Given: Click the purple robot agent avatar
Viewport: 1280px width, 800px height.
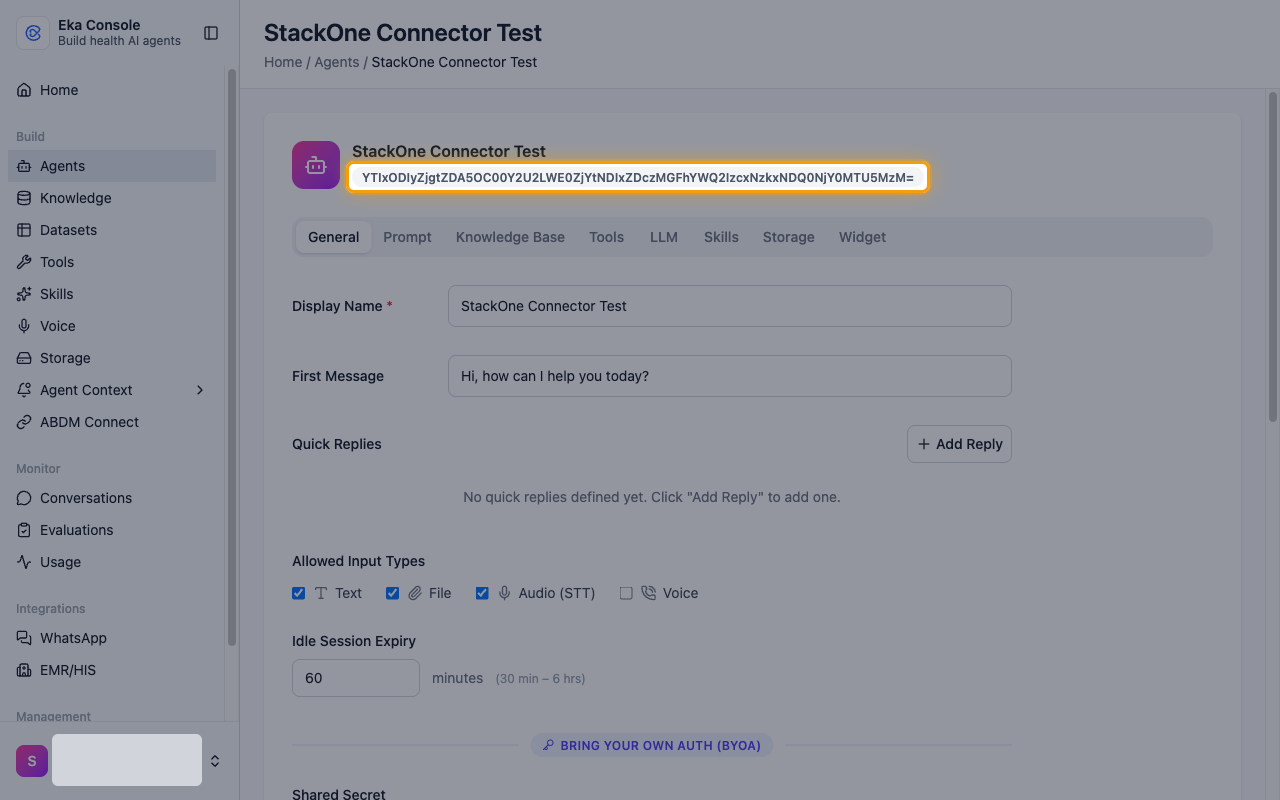Looking at the screenshot, I should (x=316, y=165).
